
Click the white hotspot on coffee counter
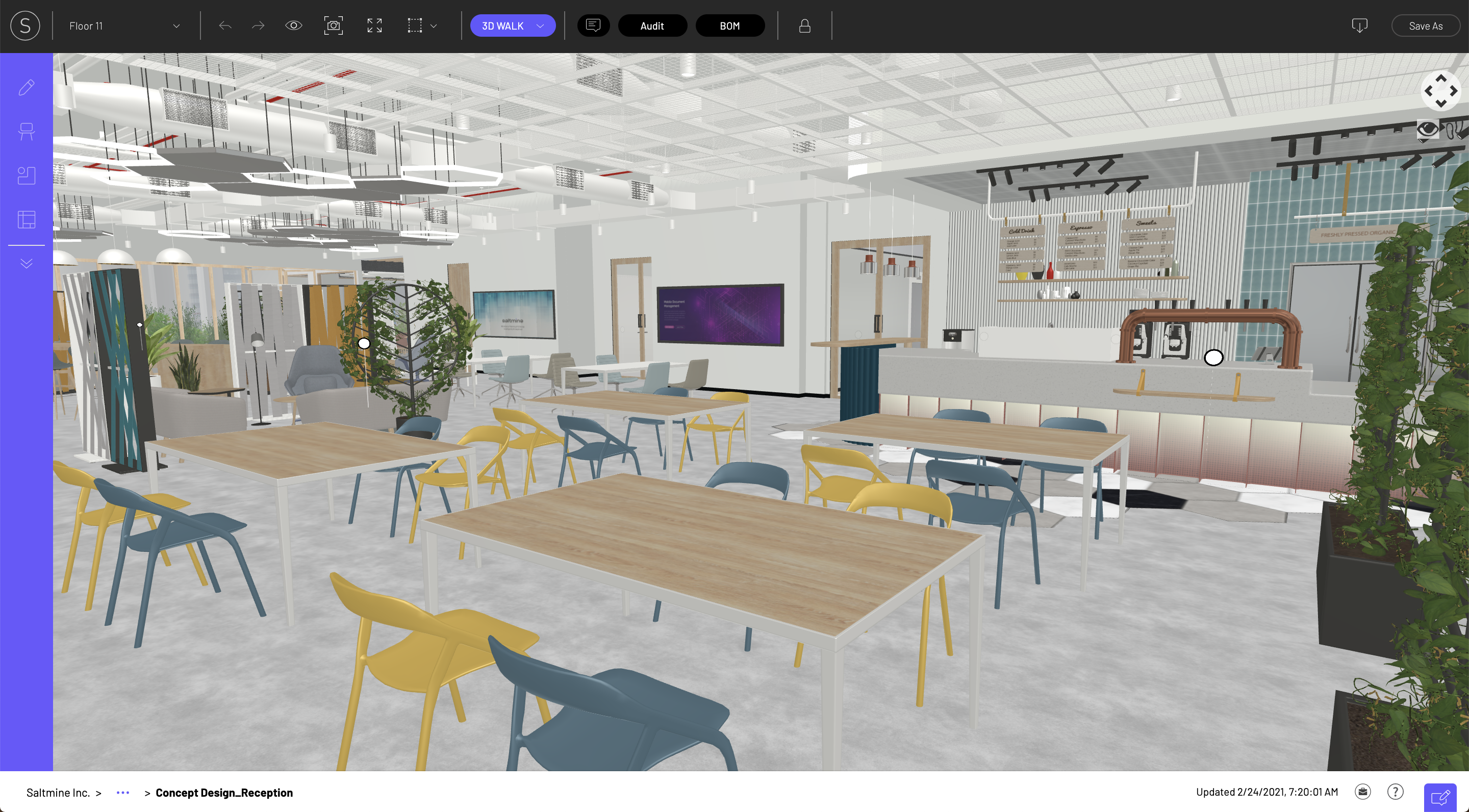(1213, 358)
